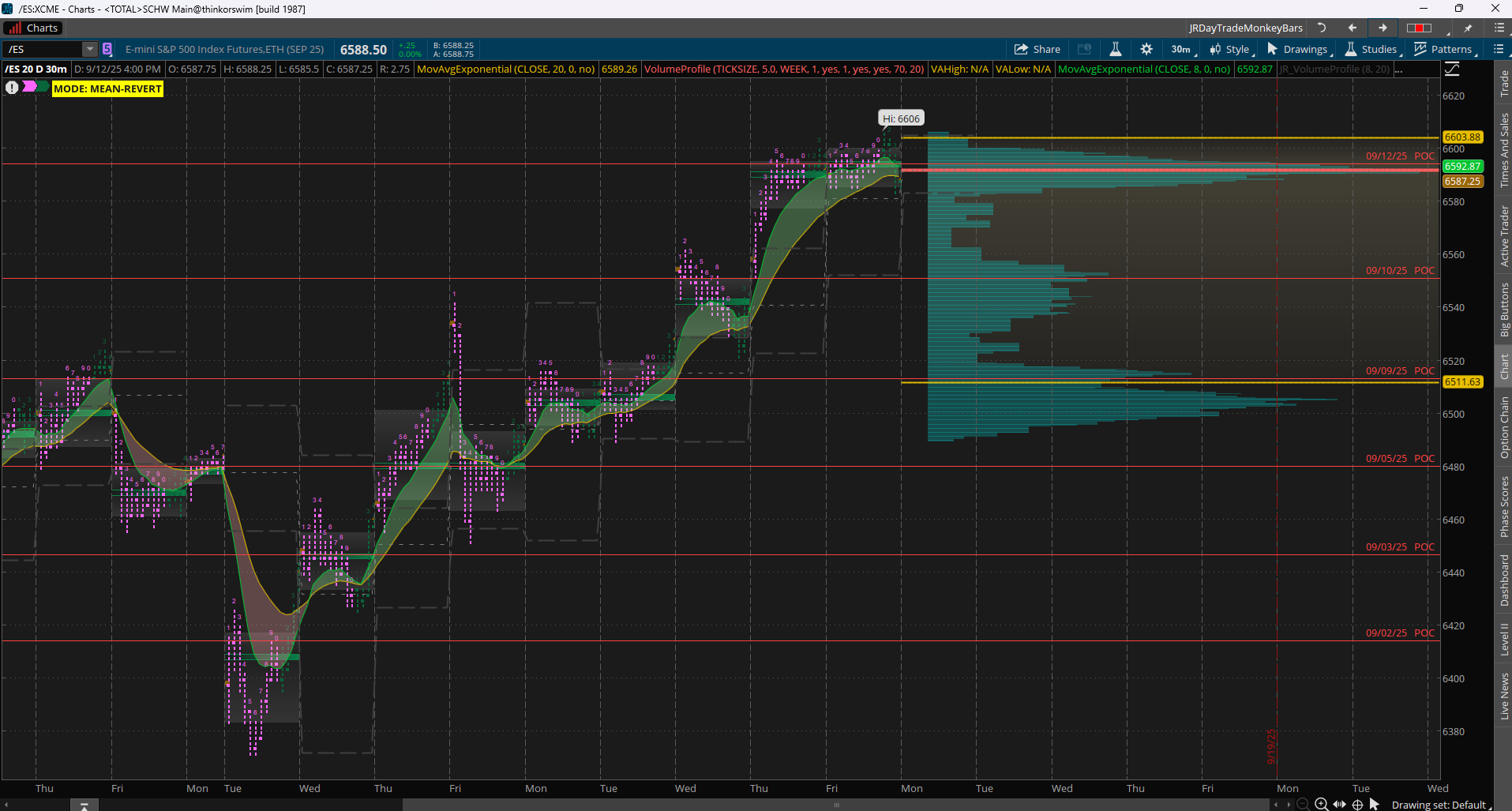Open the Trade sidebar tab
This screenshot has height=811, width=1512.
point(1503,83)
